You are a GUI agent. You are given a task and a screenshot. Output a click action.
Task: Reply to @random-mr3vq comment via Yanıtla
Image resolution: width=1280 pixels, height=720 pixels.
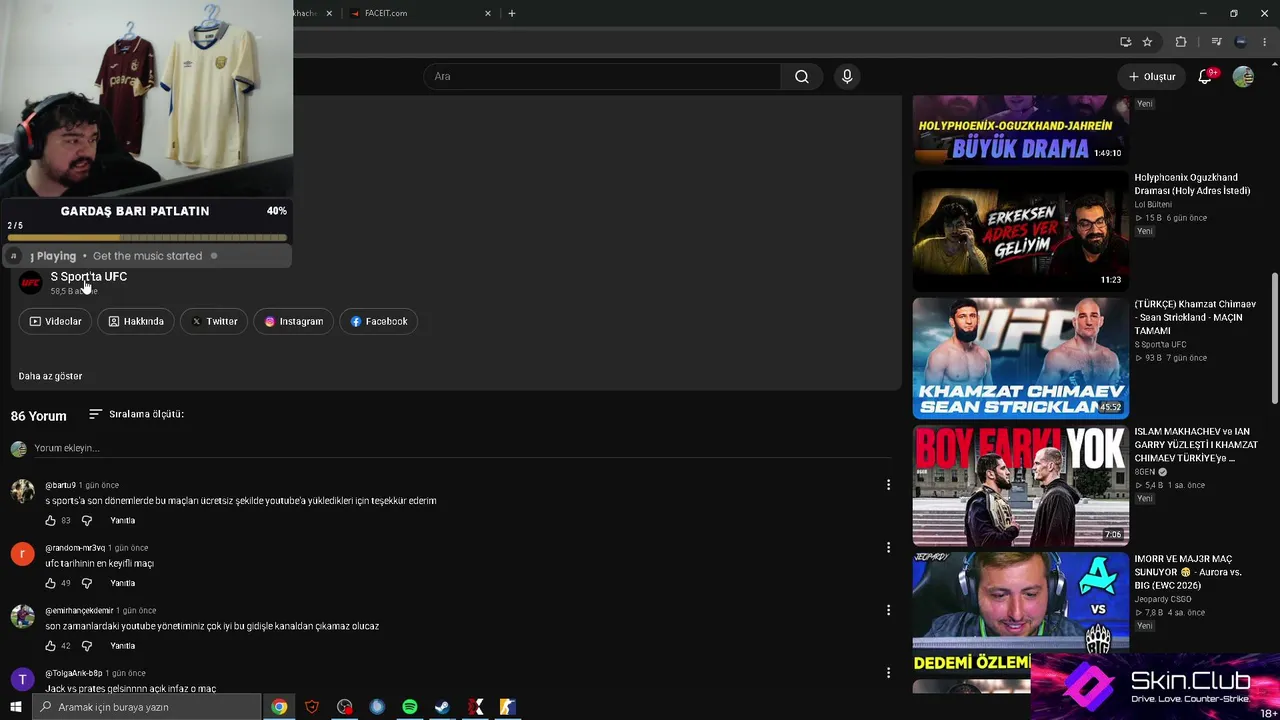coord(122,583)
